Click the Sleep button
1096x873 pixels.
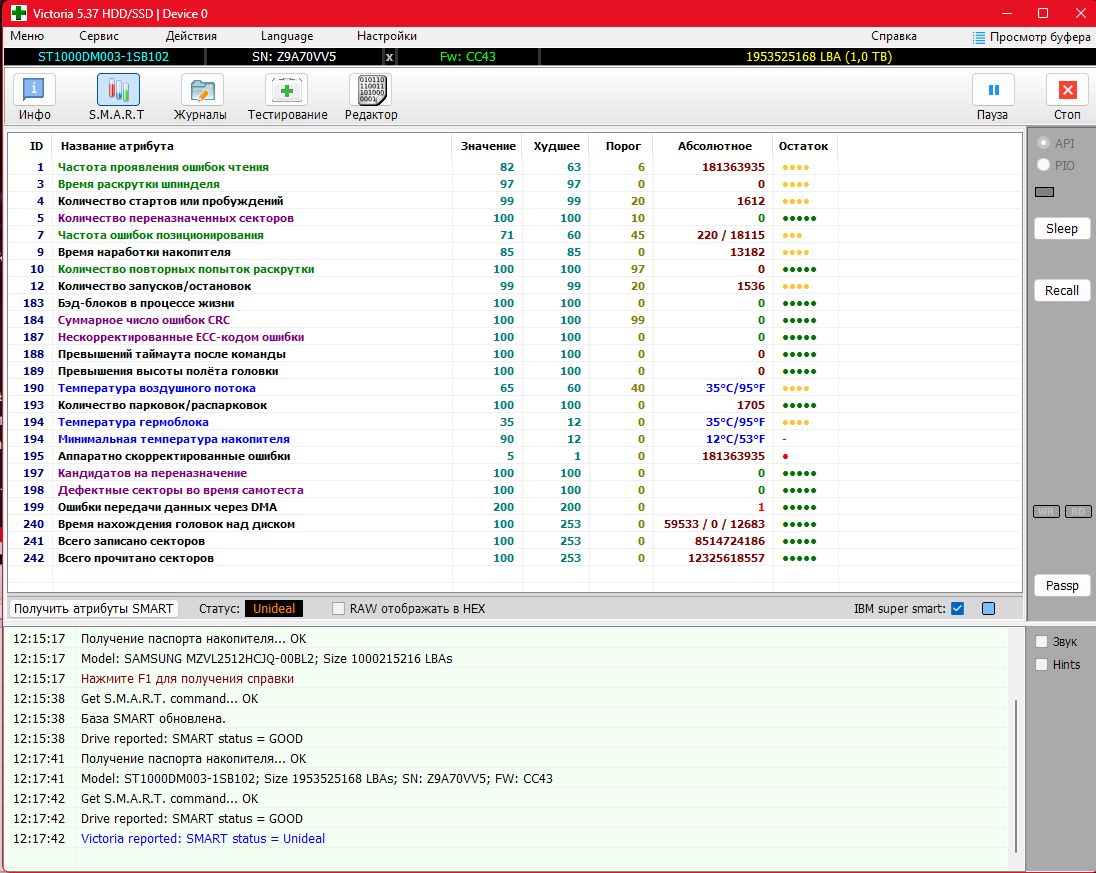point(1061,229)
